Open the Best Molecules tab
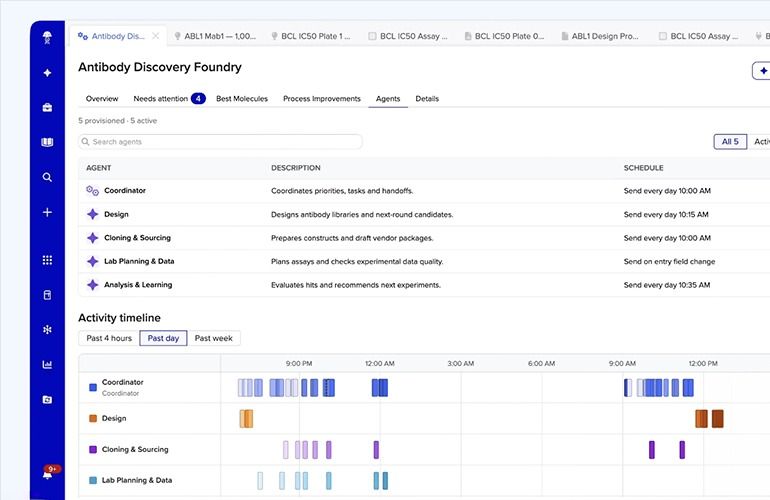The image size is (770, 500). (242, 99)
